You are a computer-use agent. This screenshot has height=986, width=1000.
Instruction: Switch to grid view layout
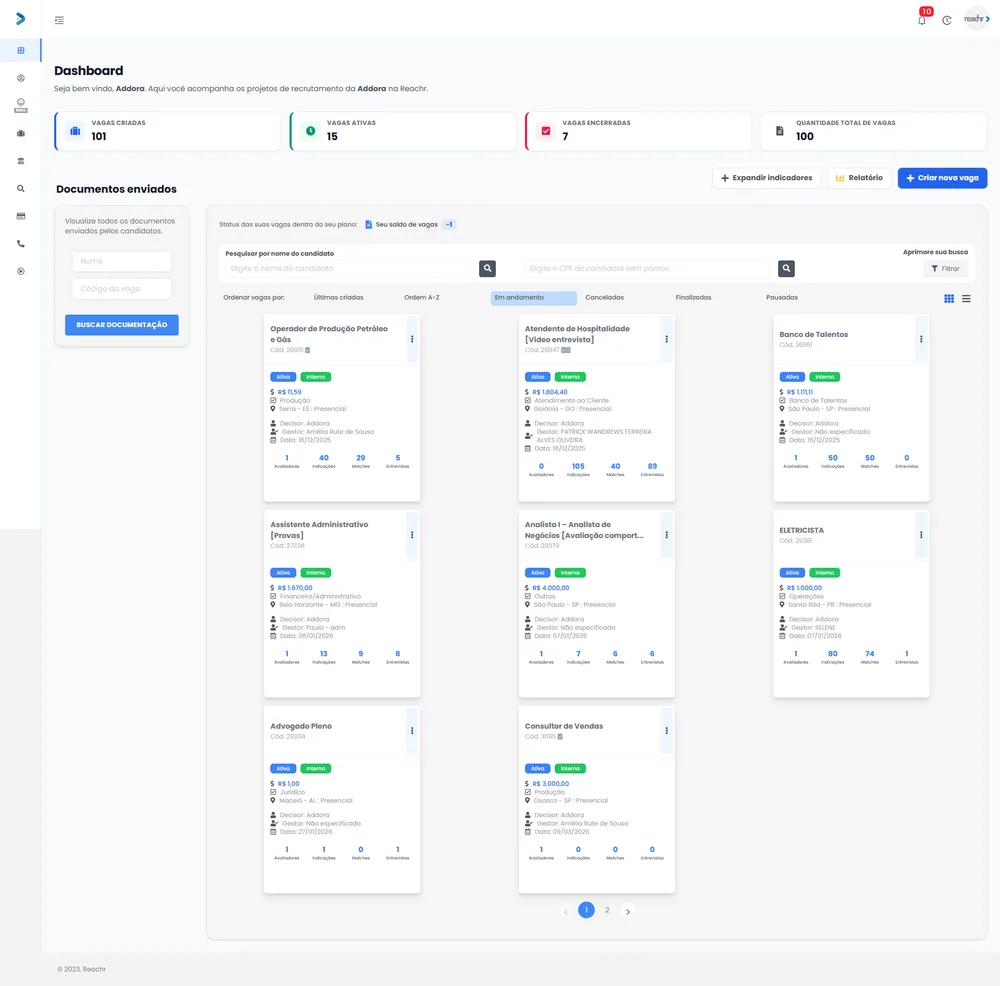pyautogui.click(x=949, y=298)
